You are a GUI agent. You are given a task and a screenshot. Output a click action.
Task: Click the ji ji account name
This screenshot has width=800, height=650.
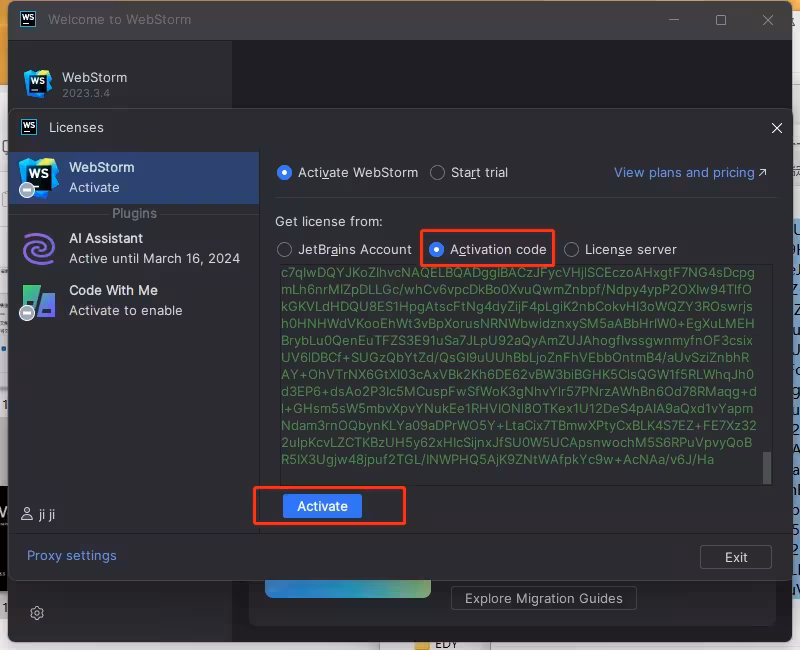click(47, 514)
